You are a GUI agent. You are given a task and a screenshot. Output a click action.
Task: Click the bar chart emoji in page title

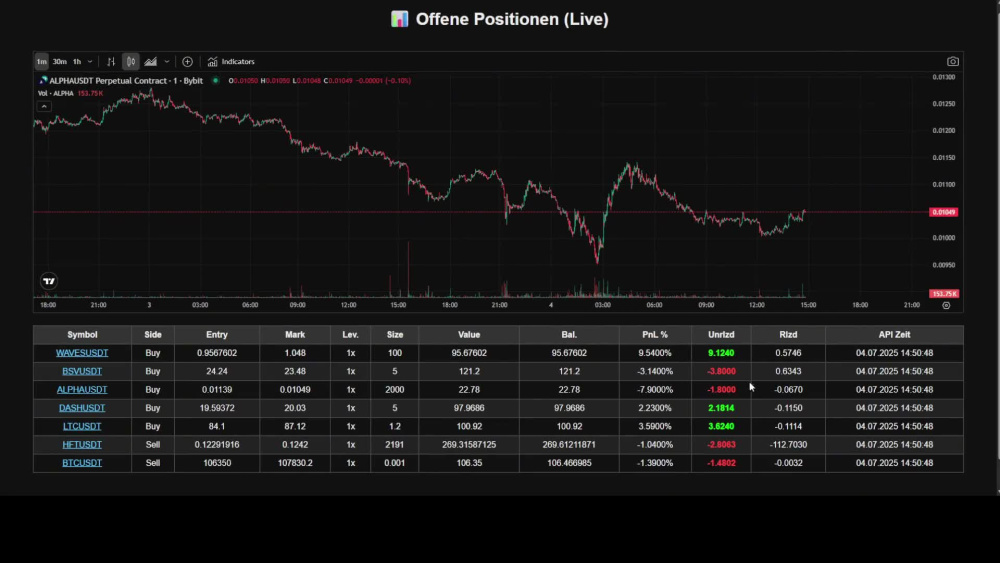[399, 19]
